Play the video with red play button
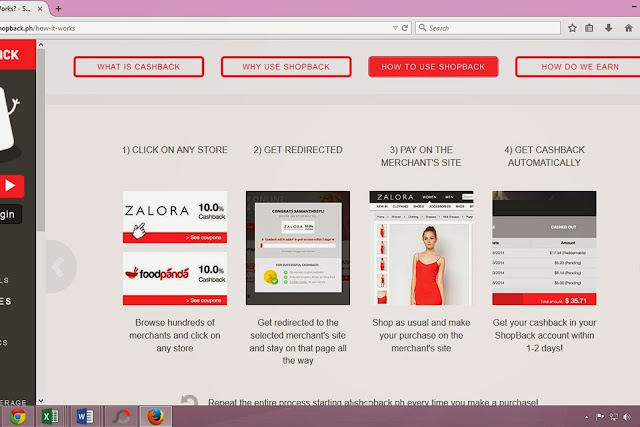Image resolution: width=640 pixels, height=427 pixels. 11,186
